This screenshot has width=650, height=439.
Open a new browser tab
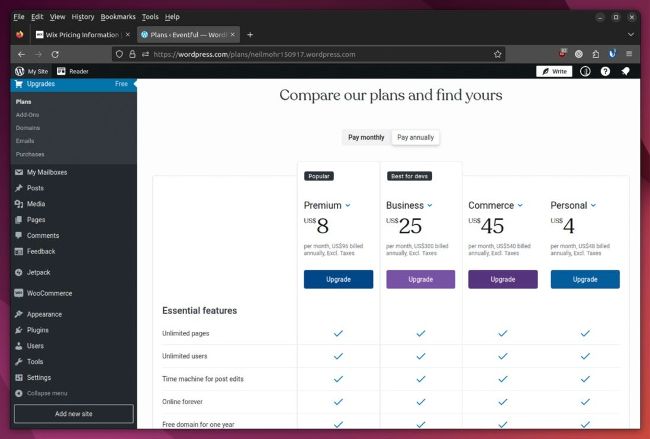[x=250, y=34]
